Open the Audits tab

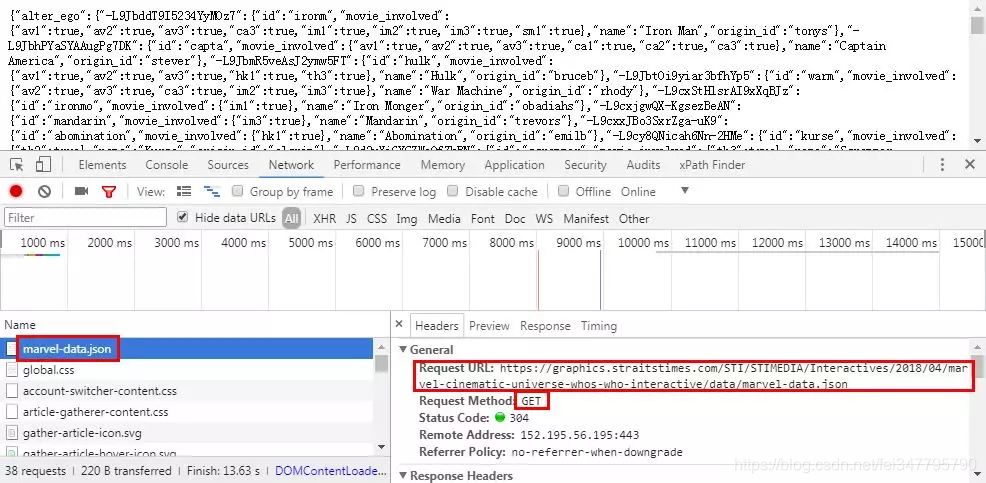tap(643, 165)
